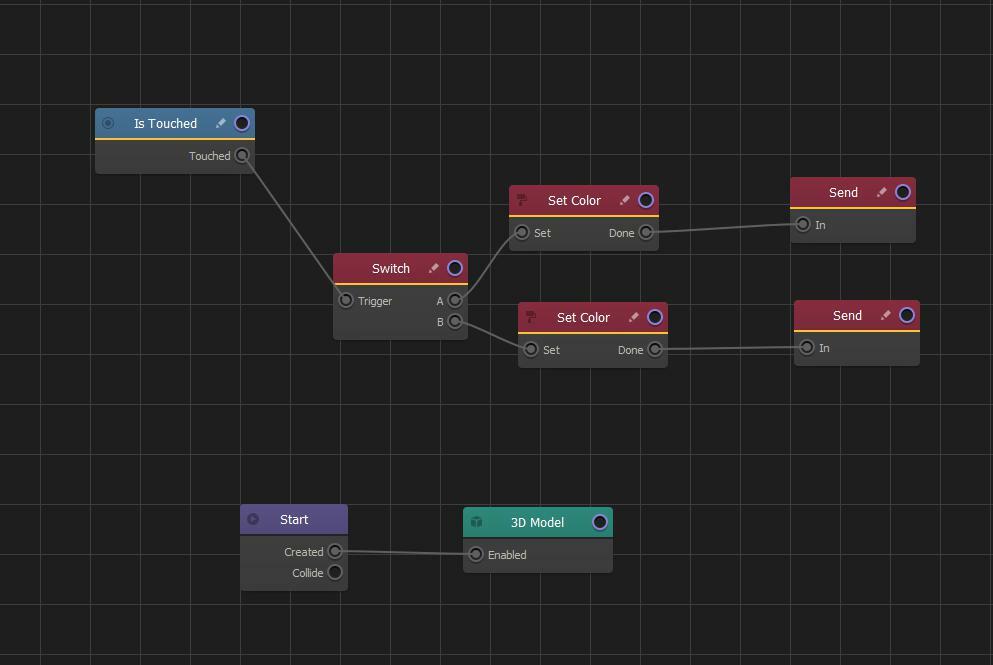Click the pencil edit icon on Is Touched node
This screenshot has height=665, width=993.
[221, 123]
